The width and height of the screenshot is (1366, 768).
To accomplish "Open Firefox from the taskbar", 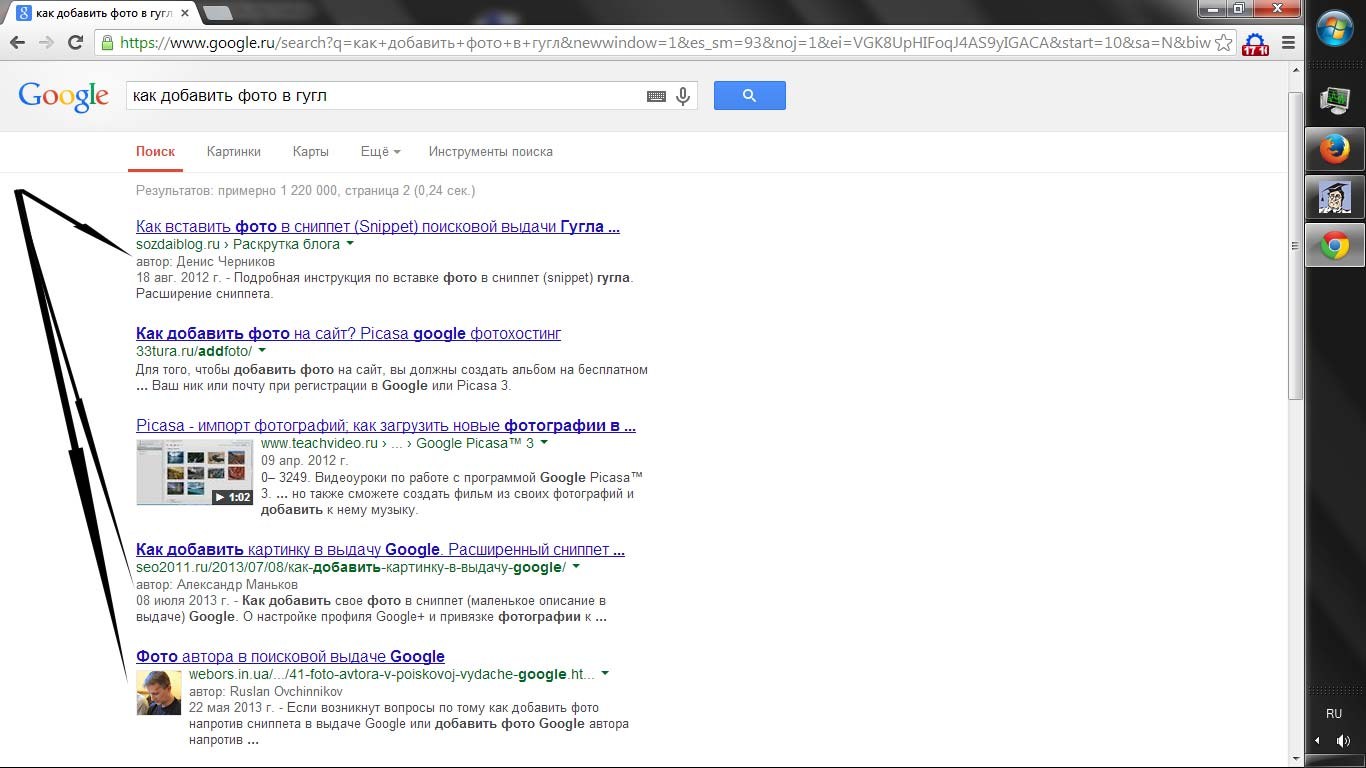I will [x=1334, y=150].
